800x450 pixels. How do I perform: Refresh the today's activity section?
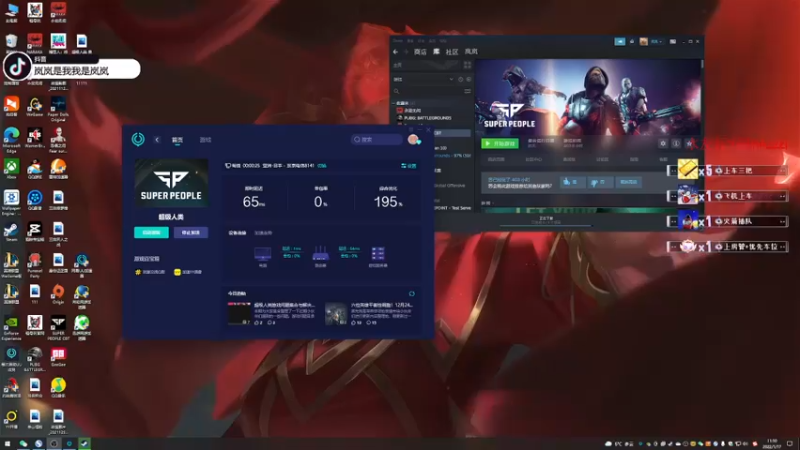412,294
